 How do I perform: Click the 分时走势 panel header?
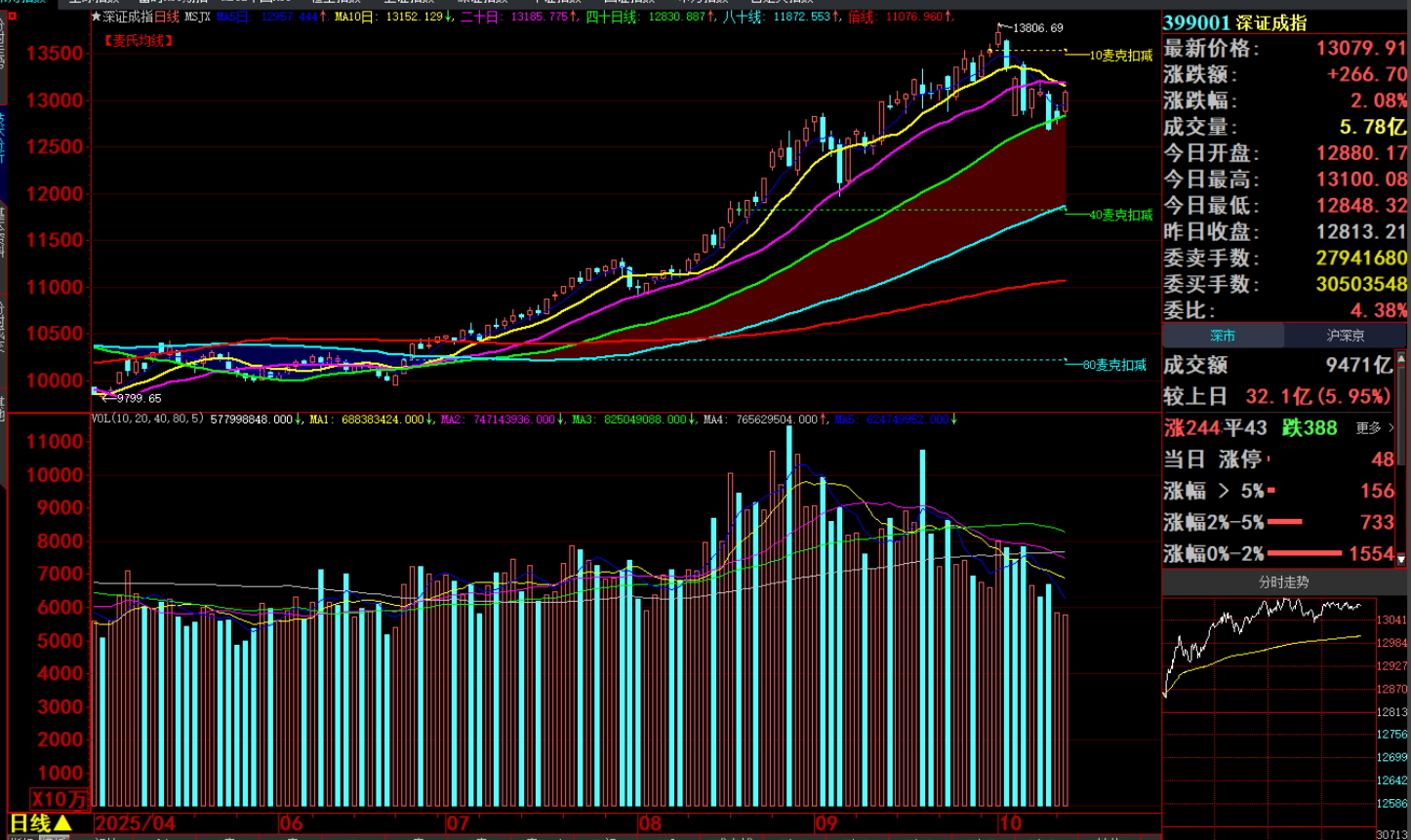pyautogui.click(x=1283, y=582)
